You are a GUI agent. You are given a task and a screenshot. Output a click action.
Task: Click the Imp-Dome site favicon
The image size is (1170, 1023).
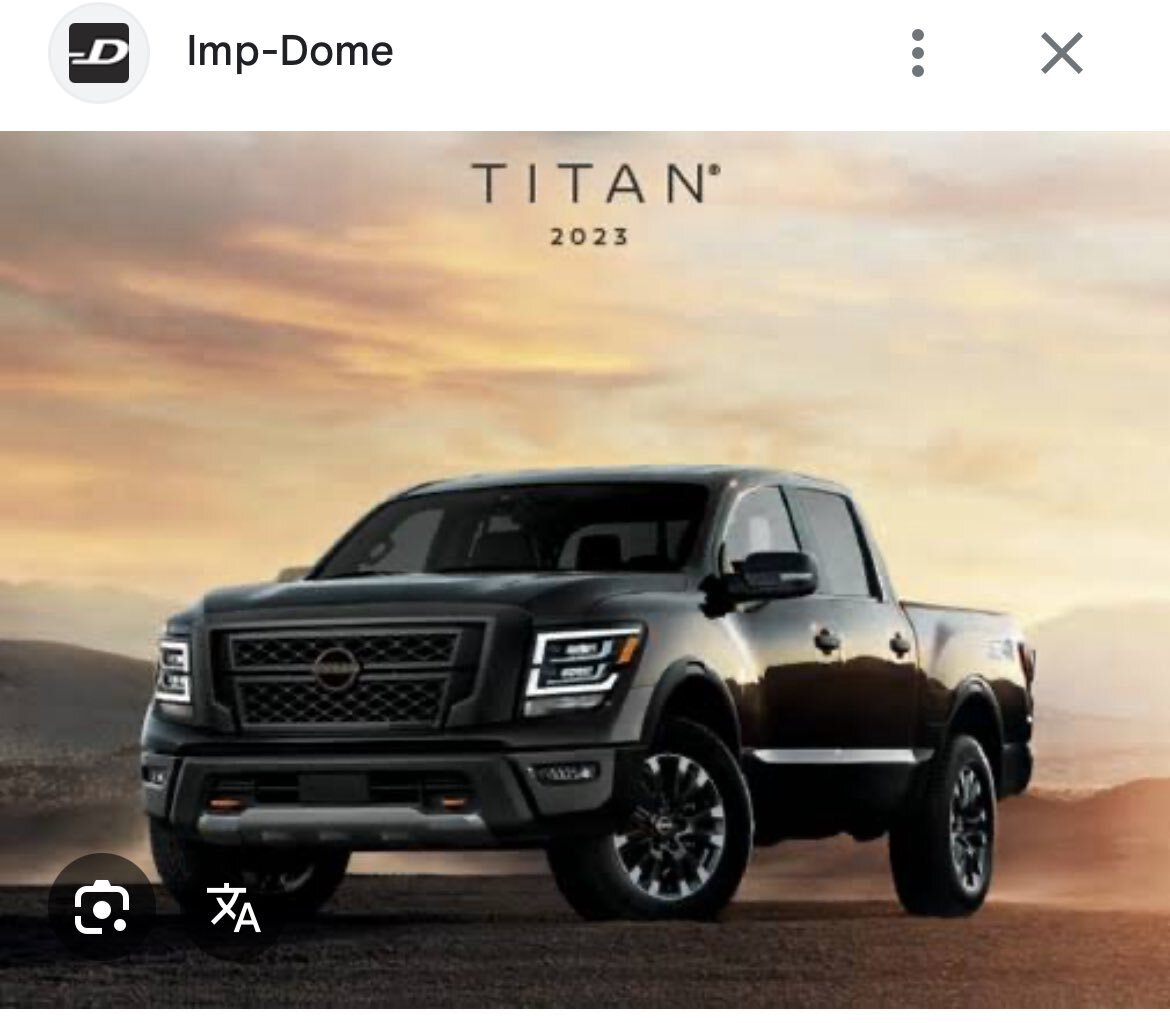(x=98, y=52)
